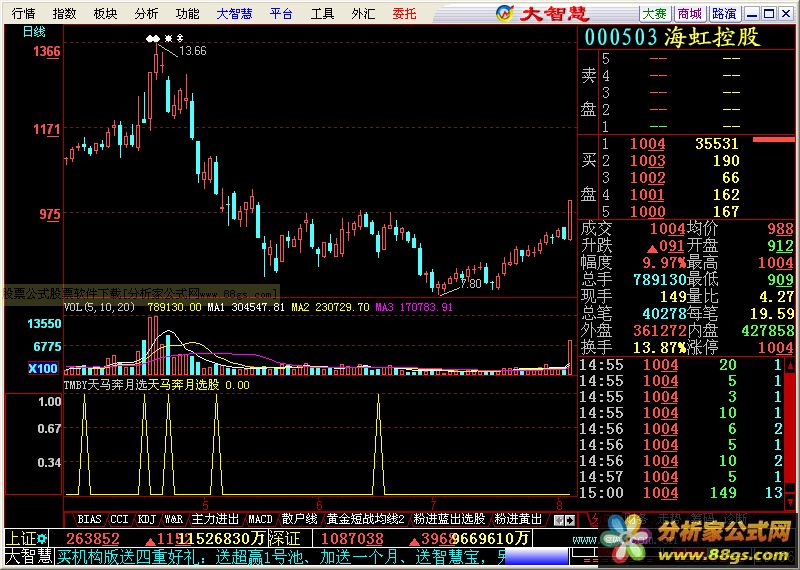Switch to the CCI indicator tab

(x=119, y=519)
